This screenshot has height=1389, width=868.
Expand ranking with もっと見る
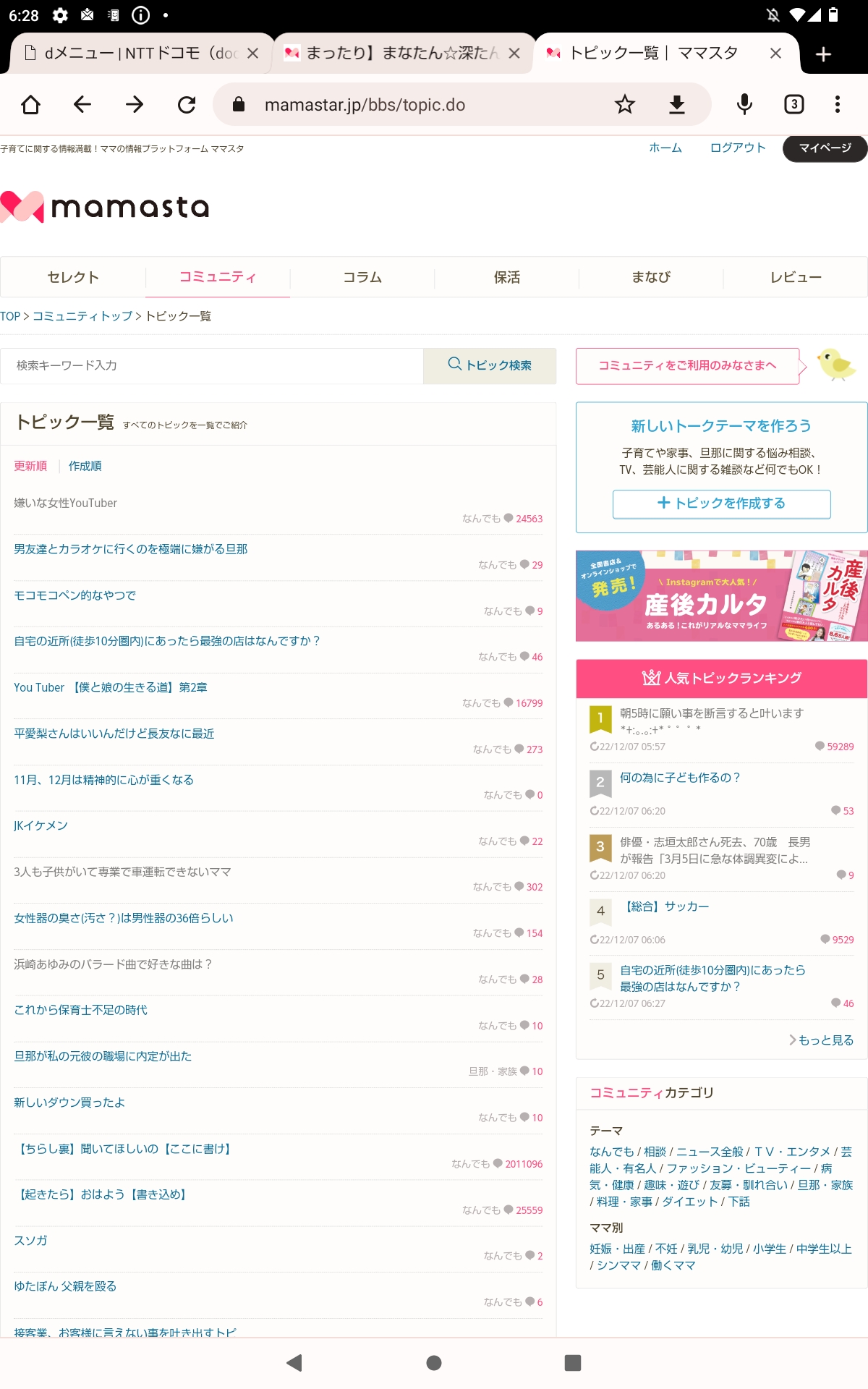[x=822, y=1040]
